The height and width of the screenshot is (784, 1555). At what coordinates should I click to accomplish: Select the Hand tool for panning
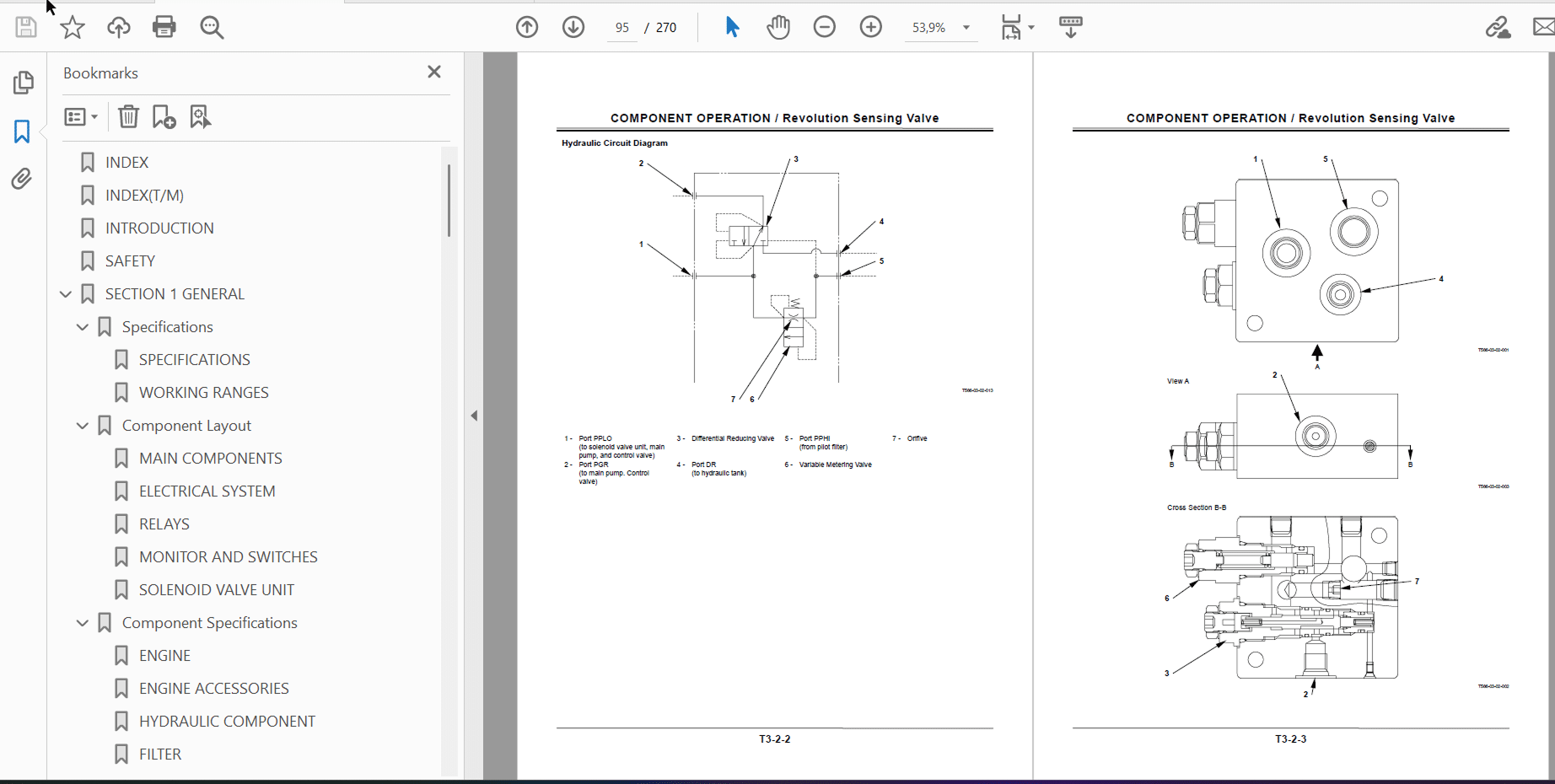[777, 27]
